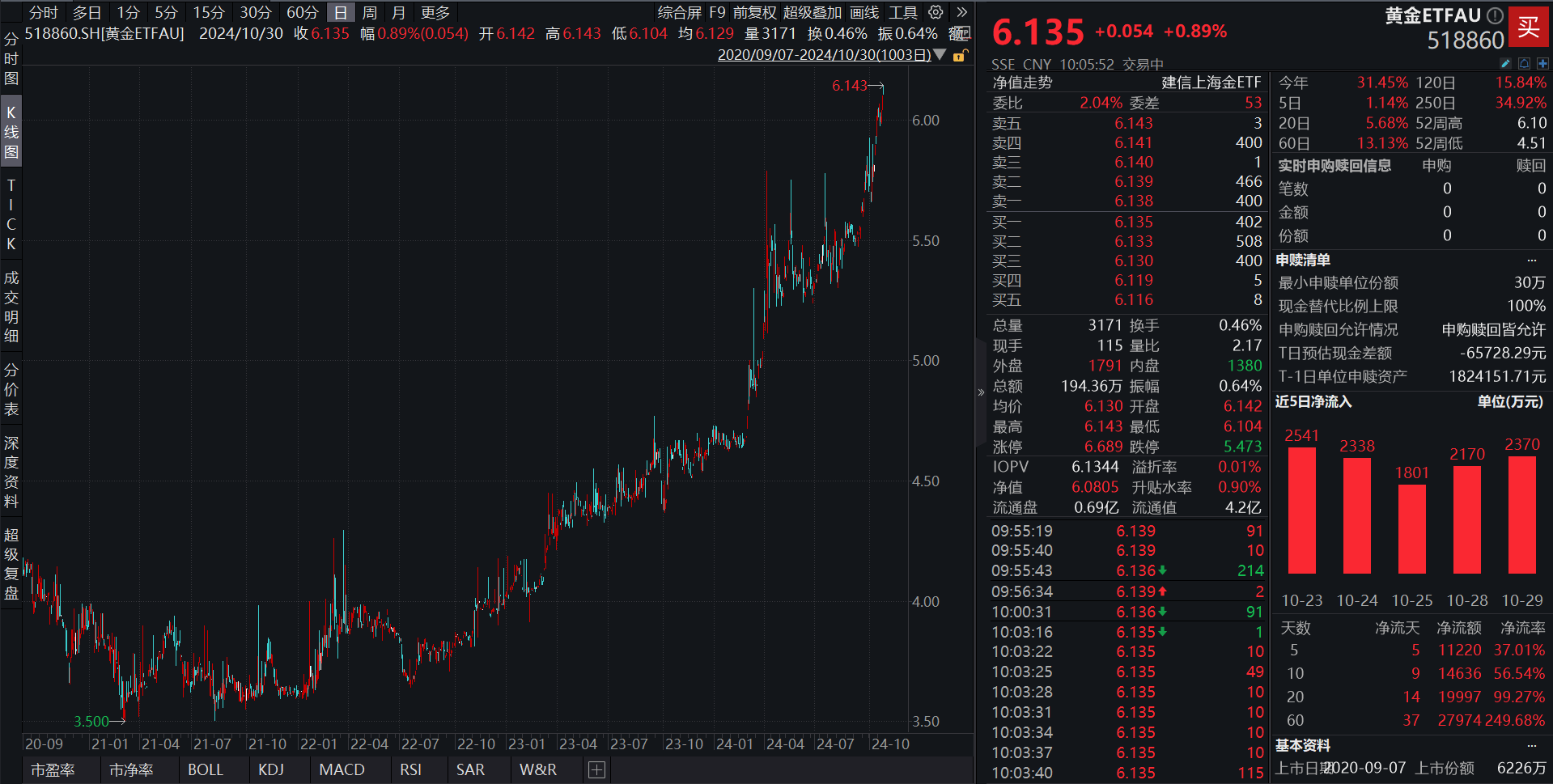Click tick row at 10:03:40
Viewport: 1553px width, 784px height.
[1127, 773]
